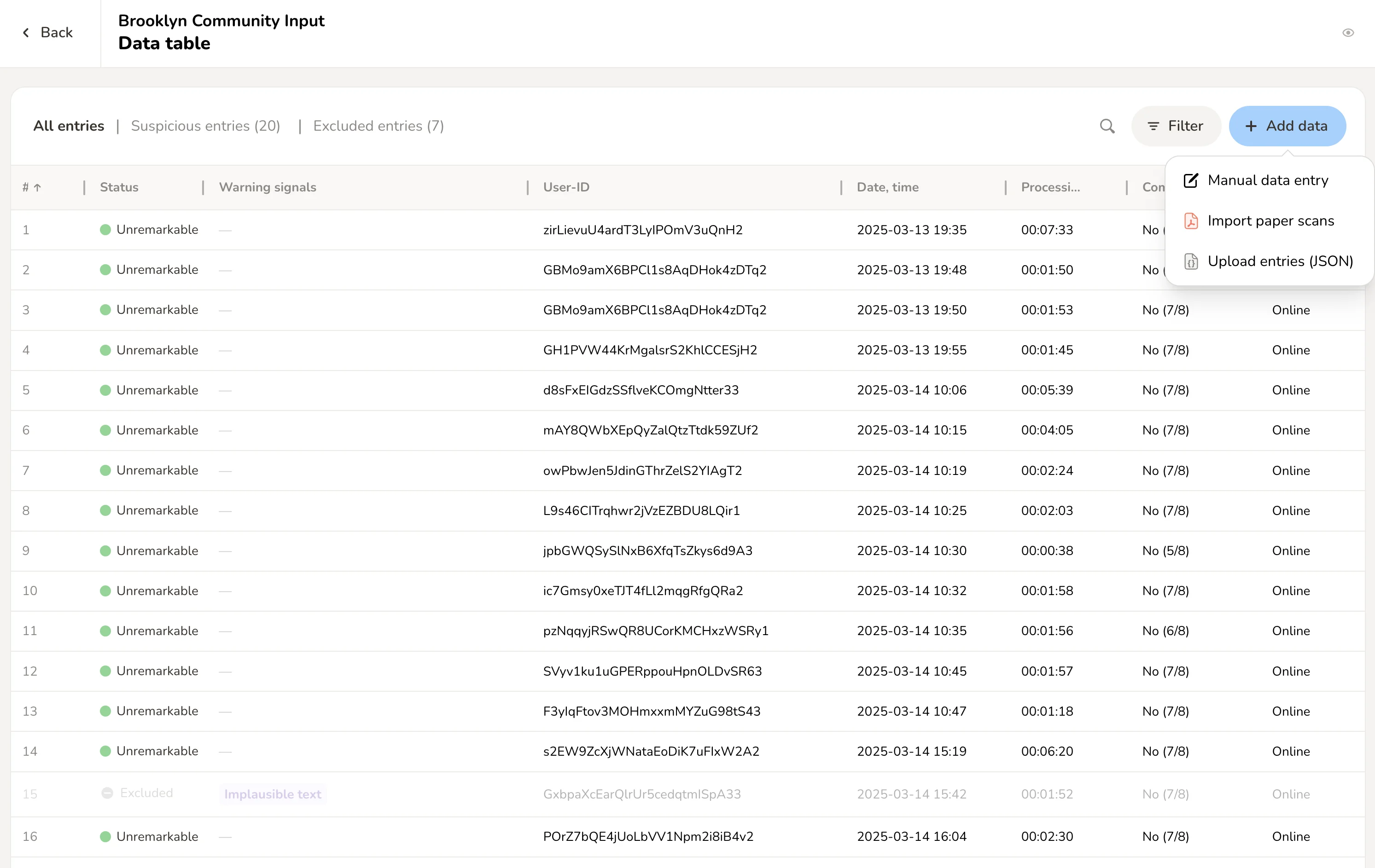Select user ID ic7Gmsy0xeTJT4fLl2mqgRfgQRa2
The width and height of the screenshot is (1375, 868).
tap(643, 590)
